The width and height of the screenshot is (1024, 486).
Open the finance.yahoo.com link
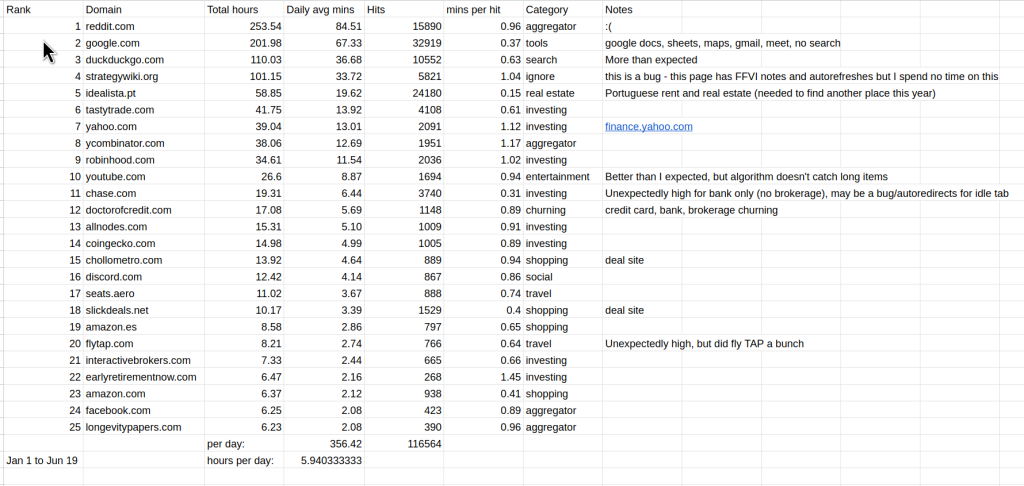[x=648, y=127]
